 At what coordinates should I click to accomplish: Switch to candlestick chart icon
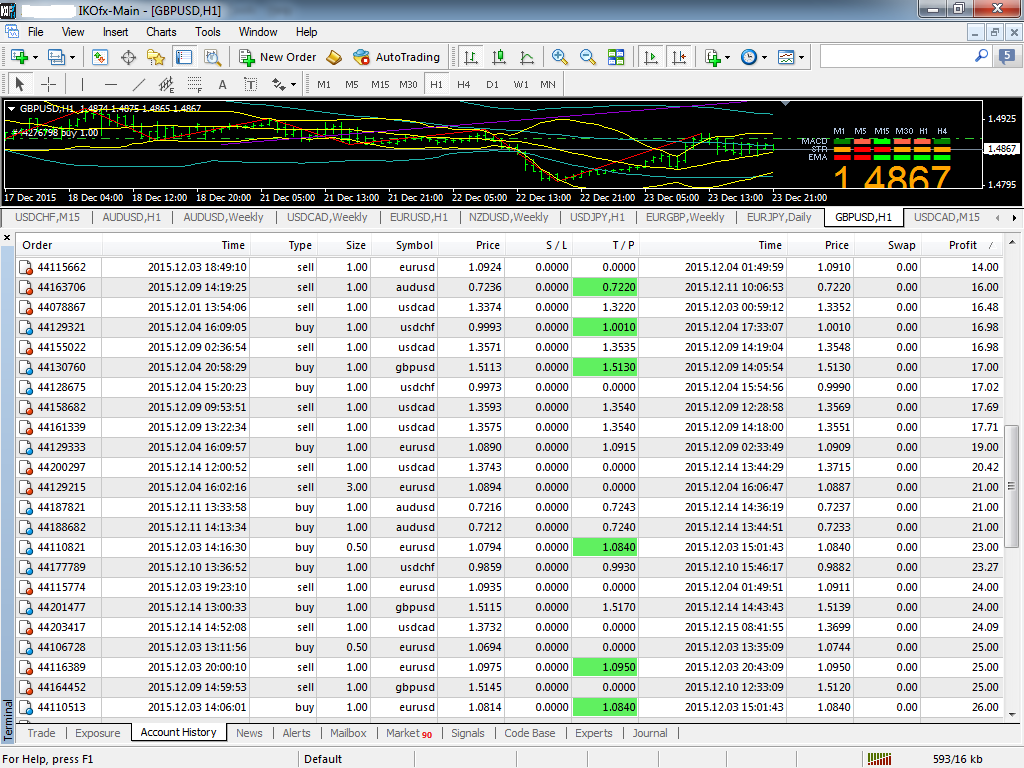499,57
